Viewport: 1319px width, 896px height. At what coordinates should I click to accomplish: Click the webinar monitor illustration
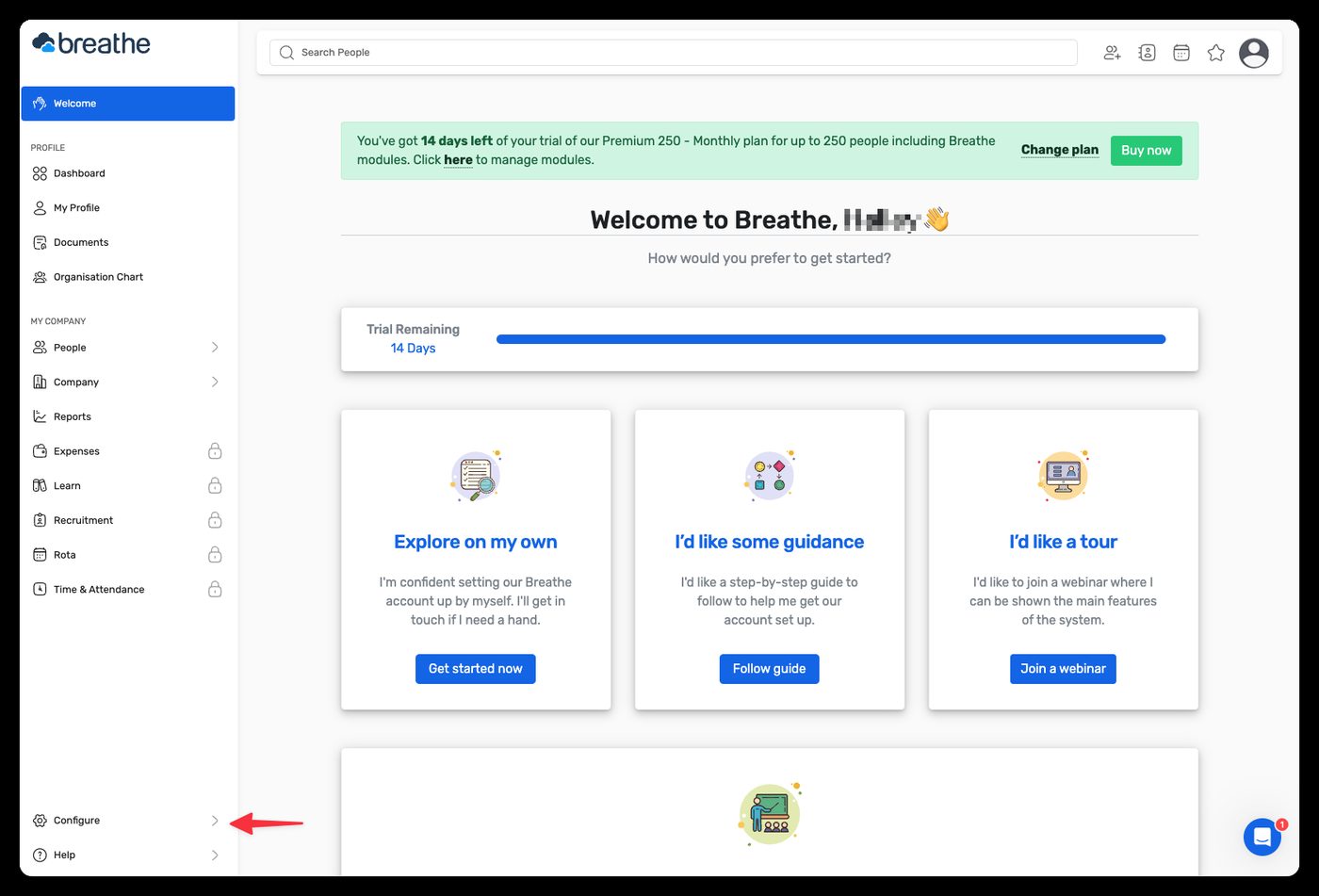(x=1063, y=475)
